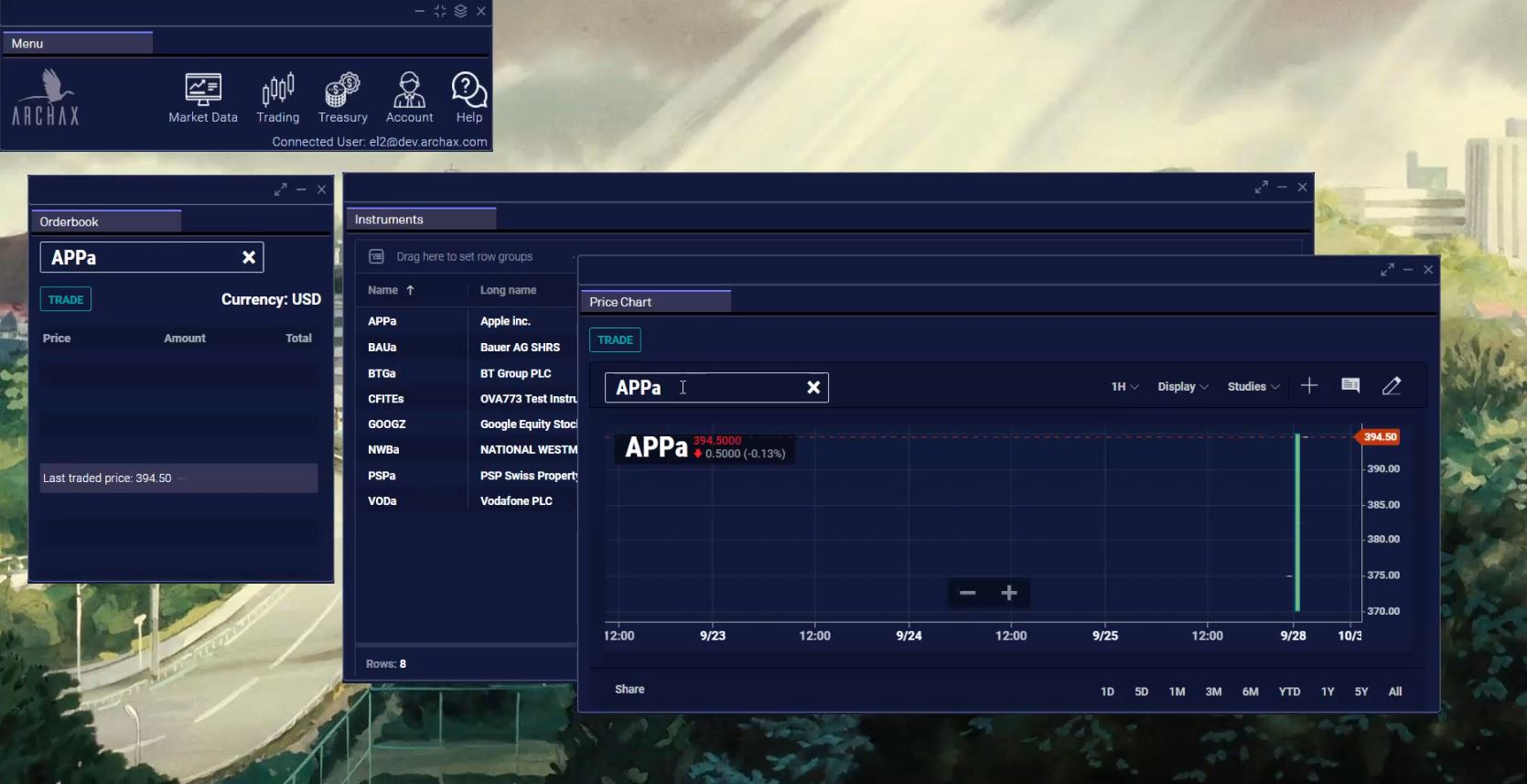Open the chart comments/notes icon

tap(1350, 386)
